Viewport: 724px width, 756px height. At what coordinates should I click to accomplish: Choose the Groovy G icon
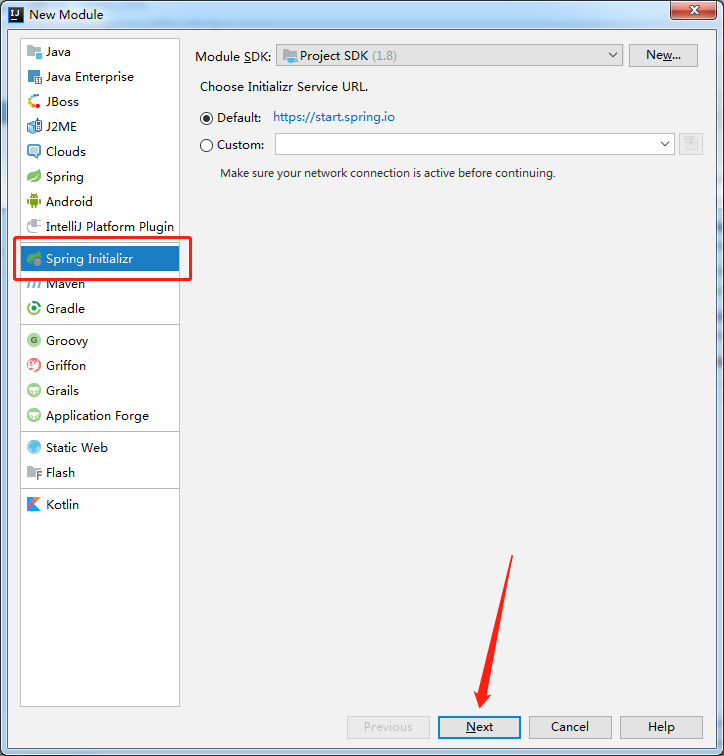tap(34, 340)
